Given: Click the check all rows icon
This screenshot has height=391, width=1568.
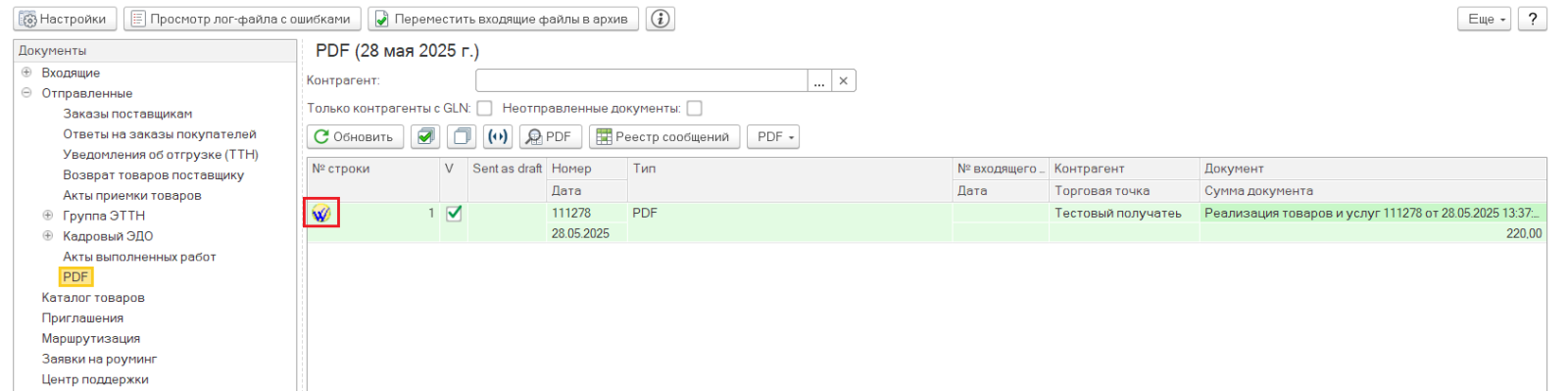Looking at the screenshot, I should click(x=425, y=137).
